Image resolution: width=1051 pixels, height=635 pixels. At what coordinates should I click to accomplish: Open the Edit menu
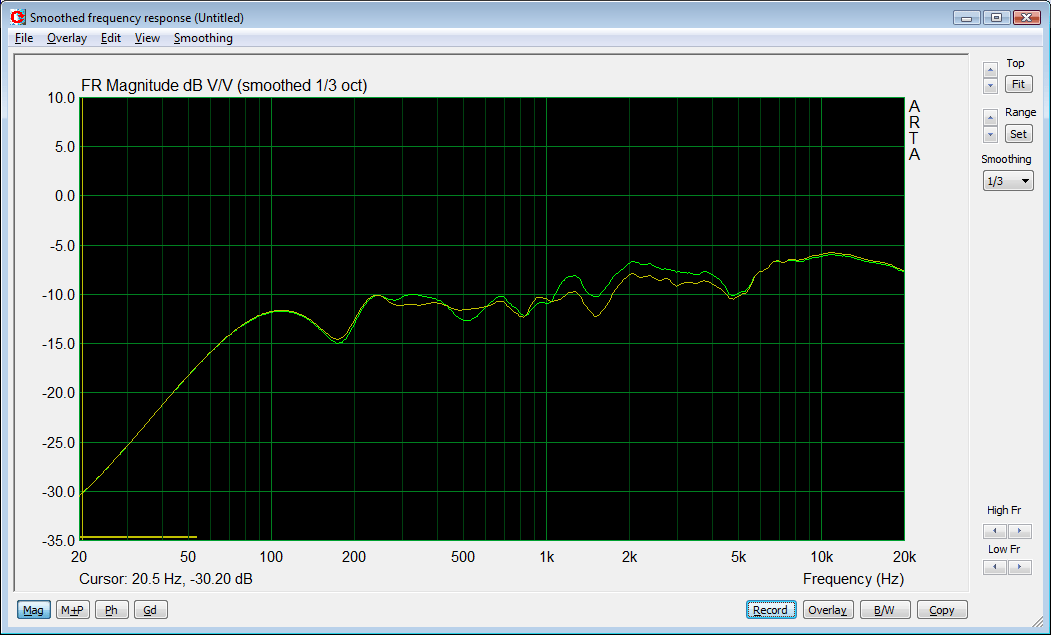(x=111, y=38)
